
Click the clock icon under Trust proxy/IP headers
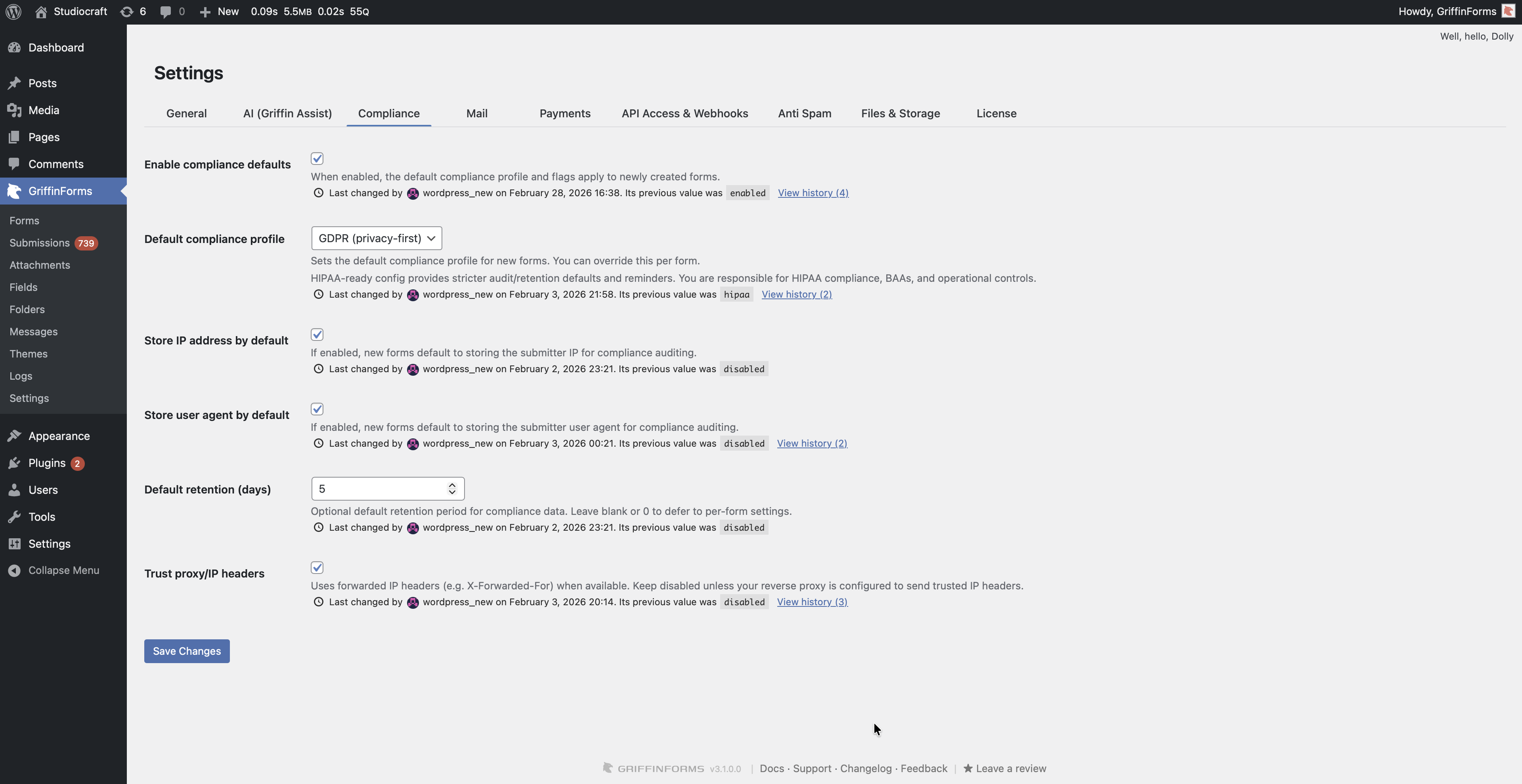(x=318, y=602)
